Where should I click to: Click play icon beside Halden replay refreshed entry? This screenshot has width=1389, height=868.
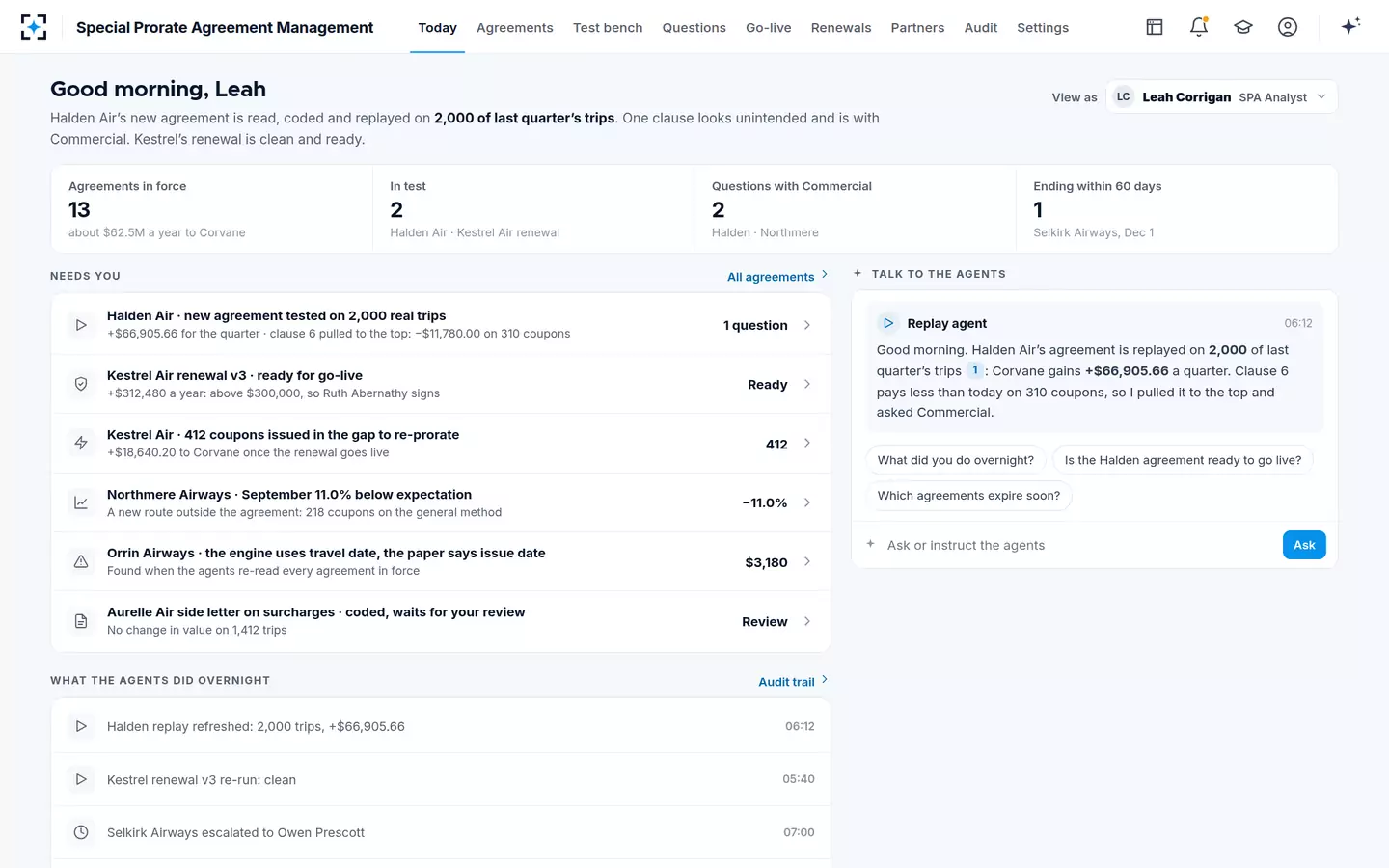(x=81, y=726)
